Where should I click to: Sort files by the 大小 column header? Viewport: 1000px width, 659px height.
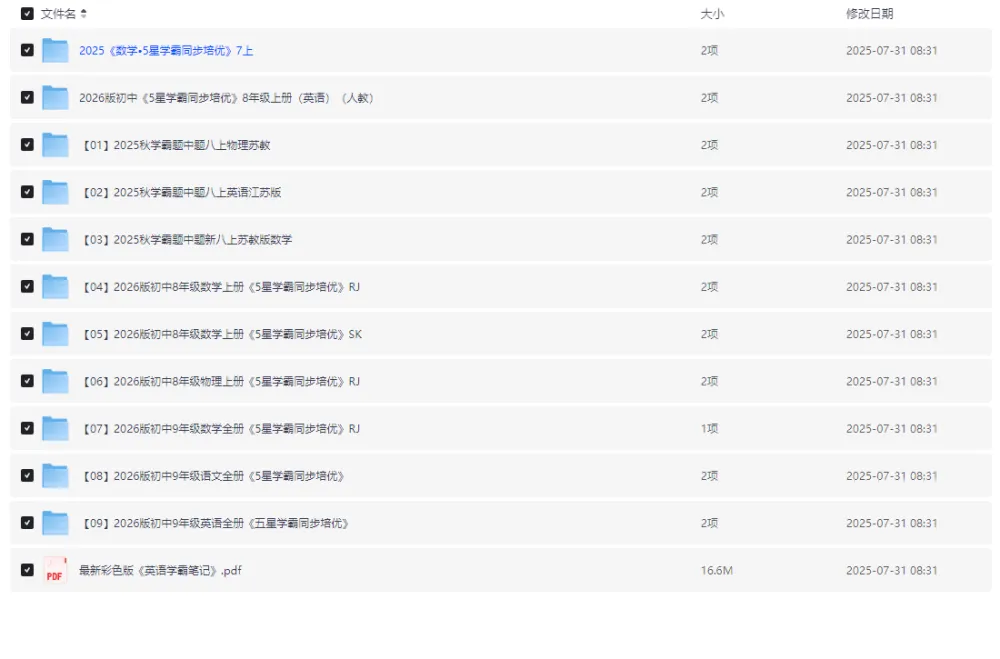(x=711, y=14)
